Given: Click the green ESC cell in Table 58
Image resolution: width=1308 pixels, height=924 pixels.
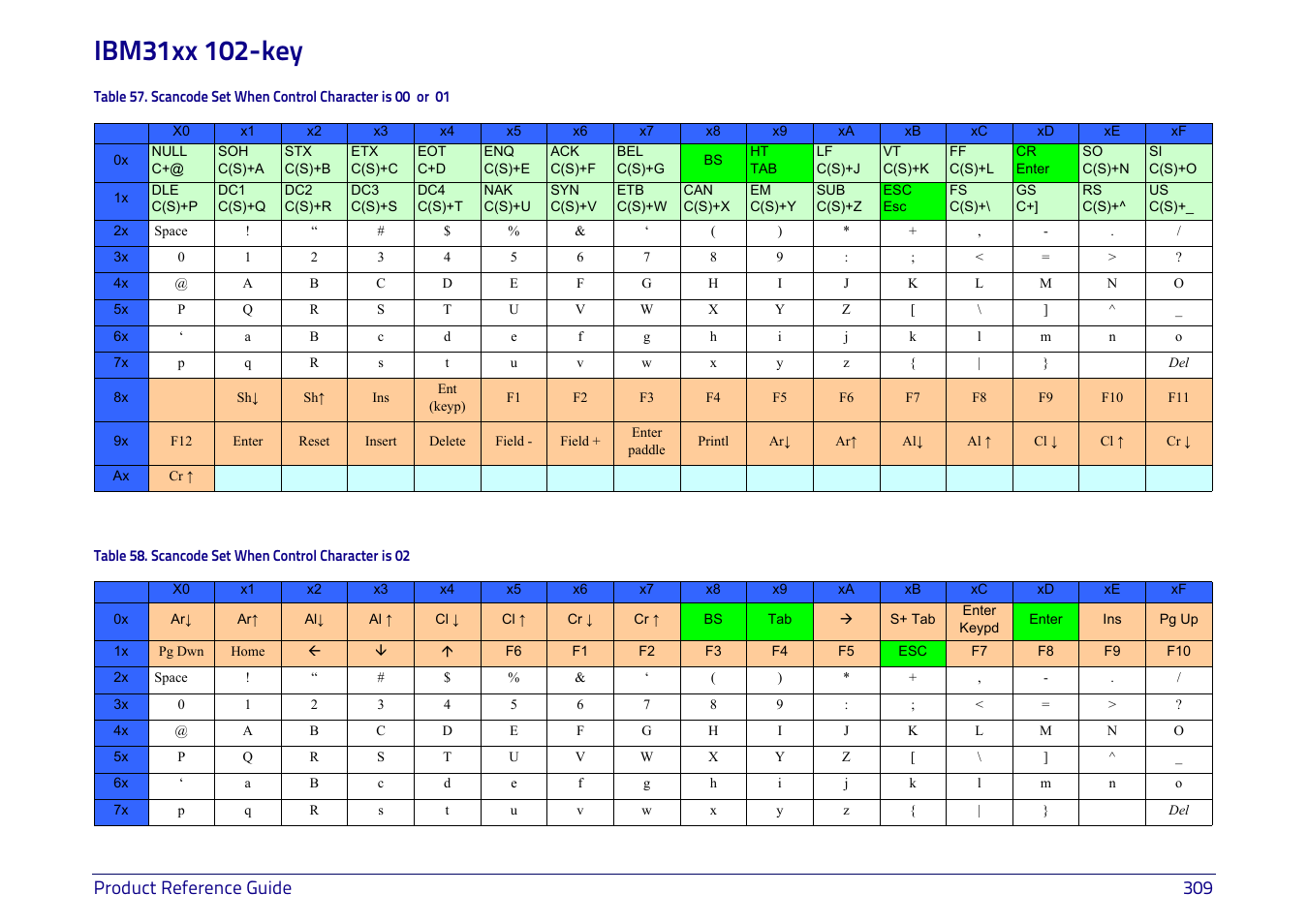Looking at the screenshot, I should (913, 652).
